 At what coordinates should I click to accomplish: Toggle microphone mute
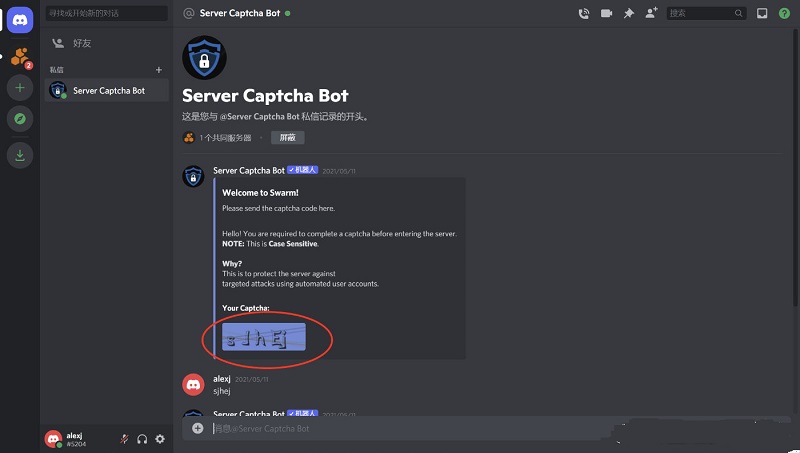click(x=124, y=439)
